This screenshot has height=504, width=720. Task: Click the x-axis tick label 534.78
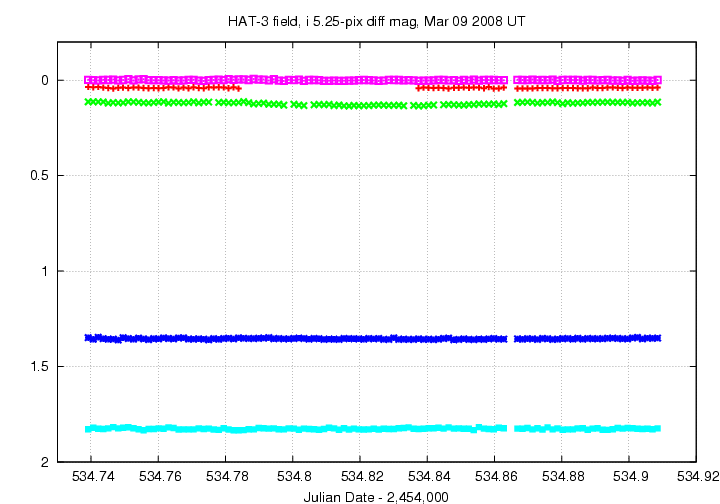point(227,476)
